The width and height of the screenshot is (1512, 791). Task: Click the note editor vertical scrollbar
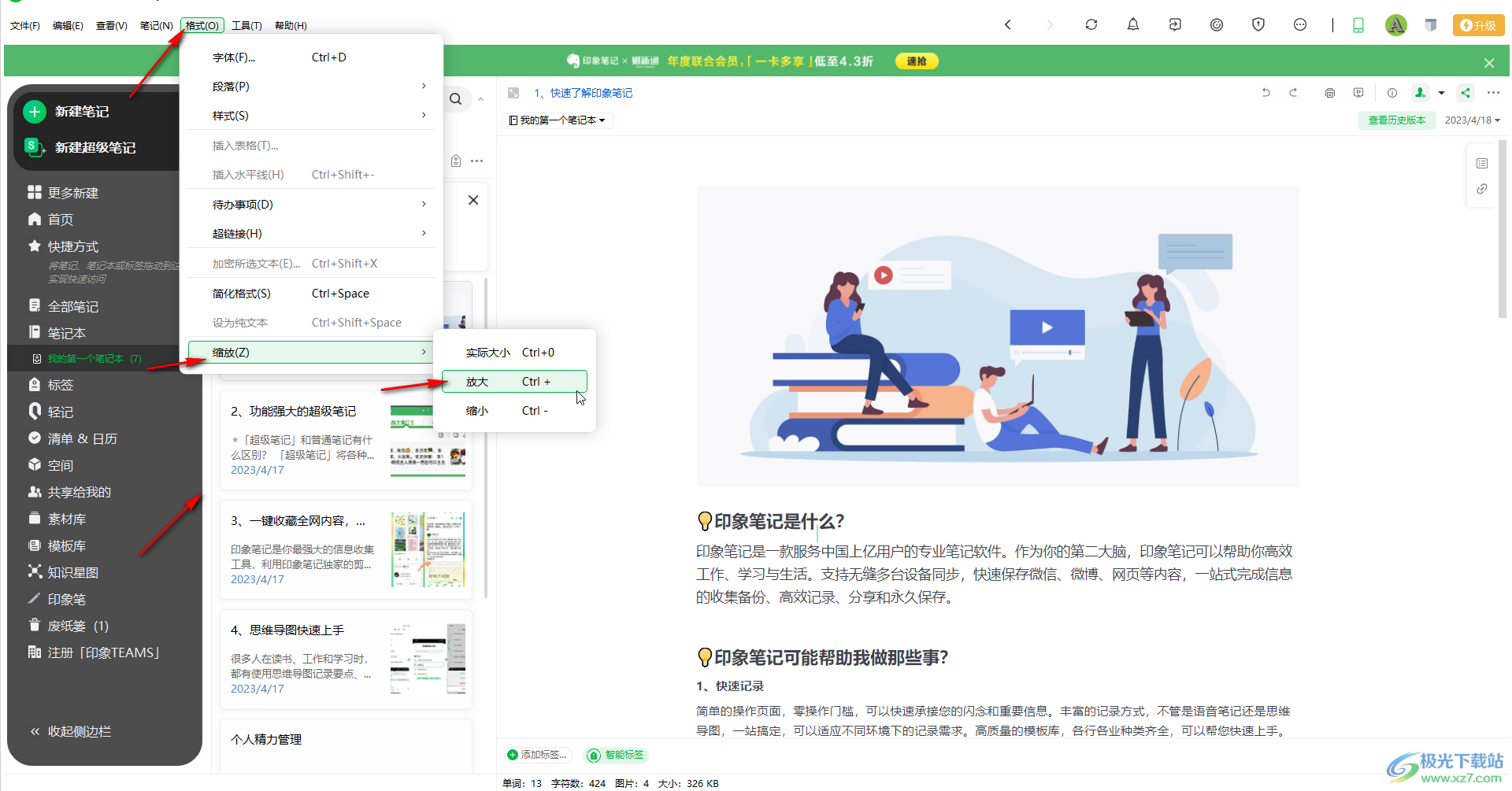(1503, 228)
